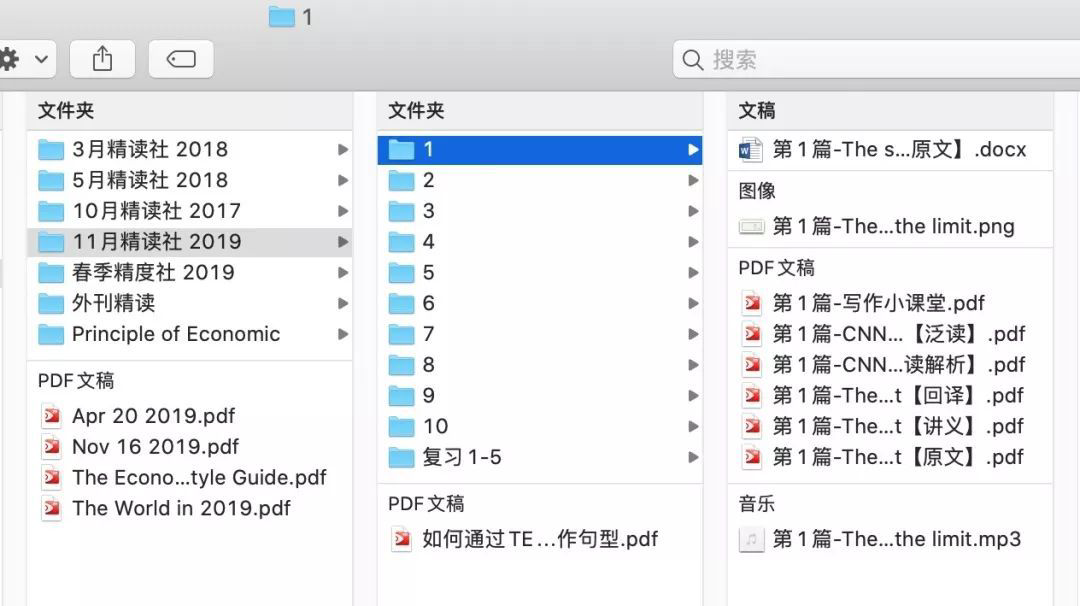Image resolution: width=1080 pixels, height=606 pixels.
Task: Select the 第1篇-写作小课堂.pdf file
Action: [878, 303]
